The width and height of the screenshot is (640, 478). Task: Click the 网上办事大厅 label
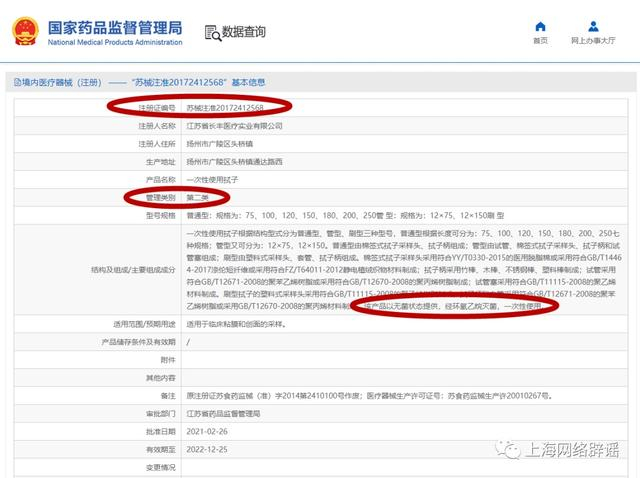click(593, 40)
